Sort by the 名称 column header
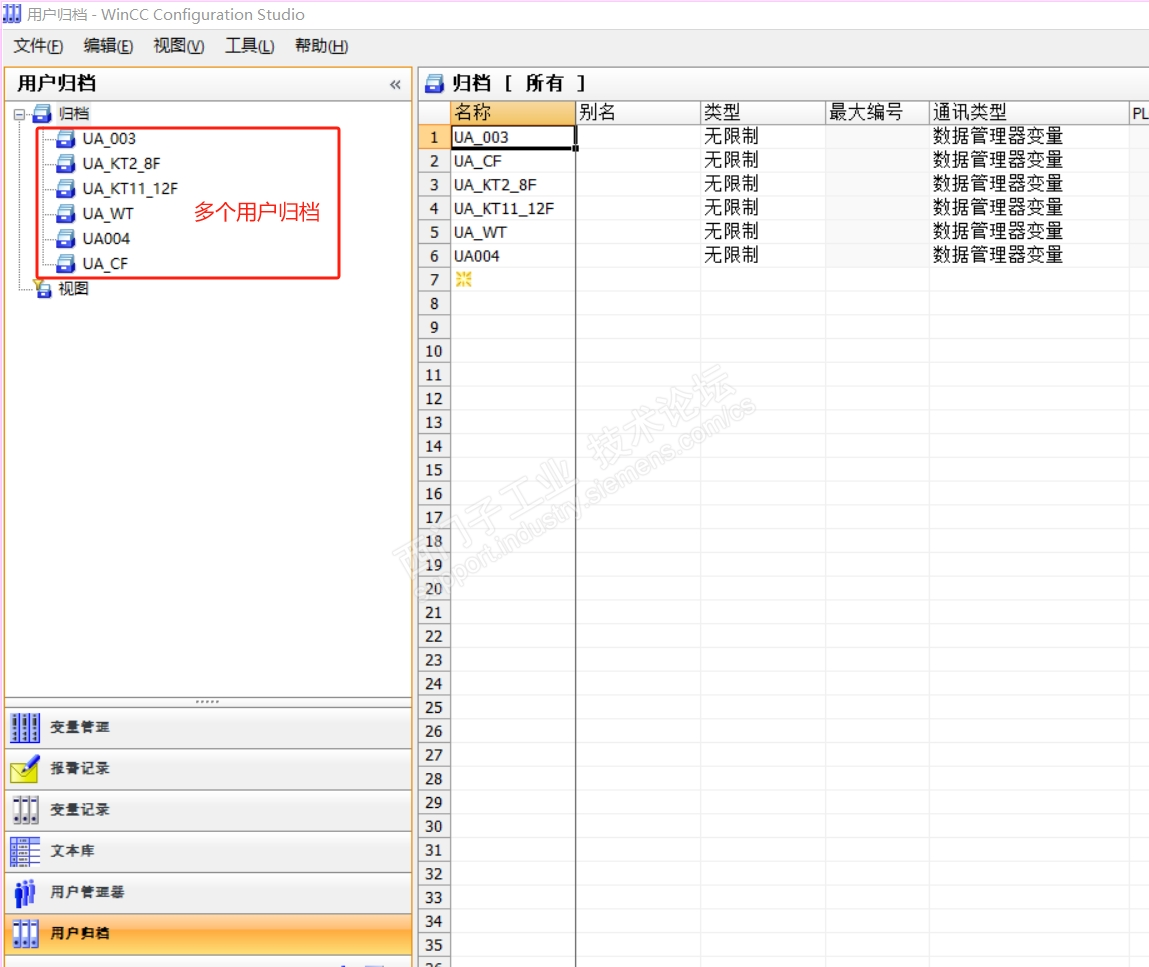This screenshot has height=967, width=1149. pyautogui.click(x=512, y=112)
